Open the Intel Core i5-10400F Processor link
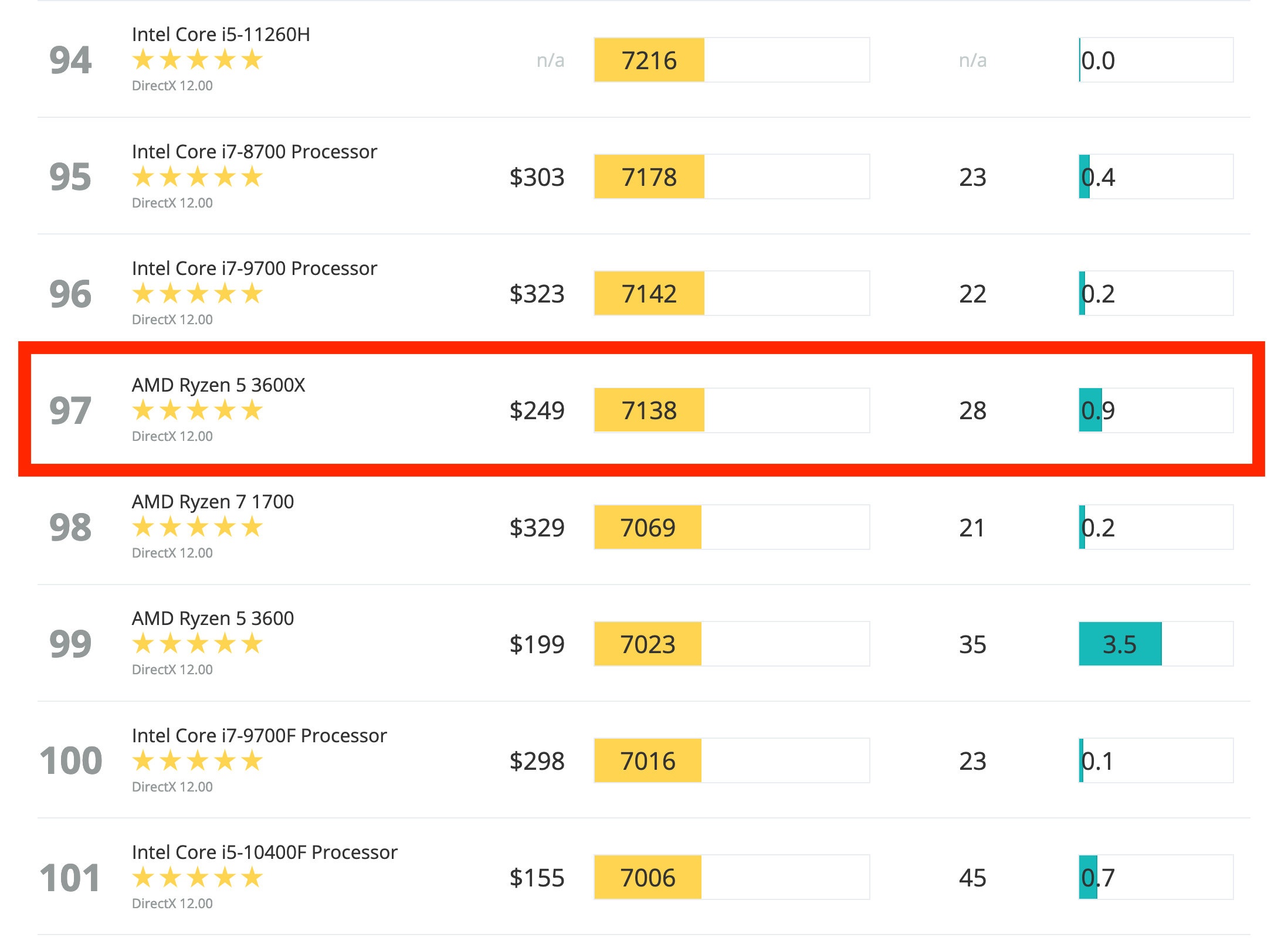 (x=265, y=852)
